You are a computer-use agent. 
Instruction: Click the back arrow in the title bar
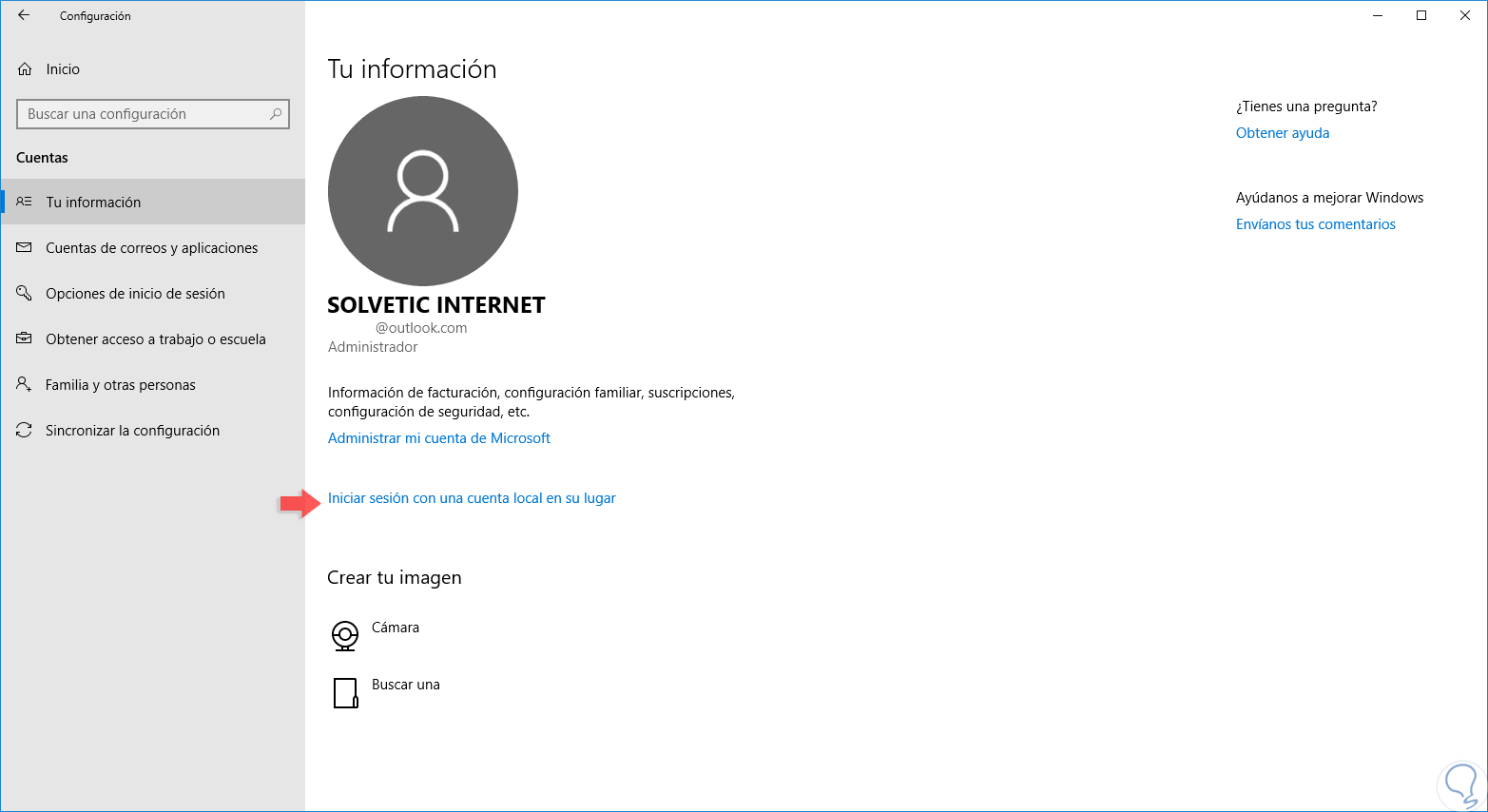click(24, 15)
